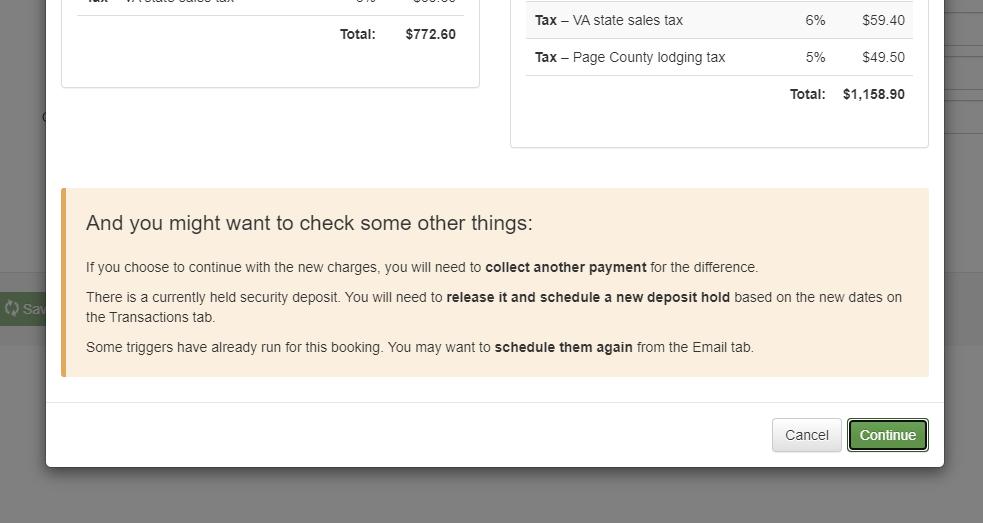Click the green Continue button
The image size is (983, 523).
pos(887,435)
